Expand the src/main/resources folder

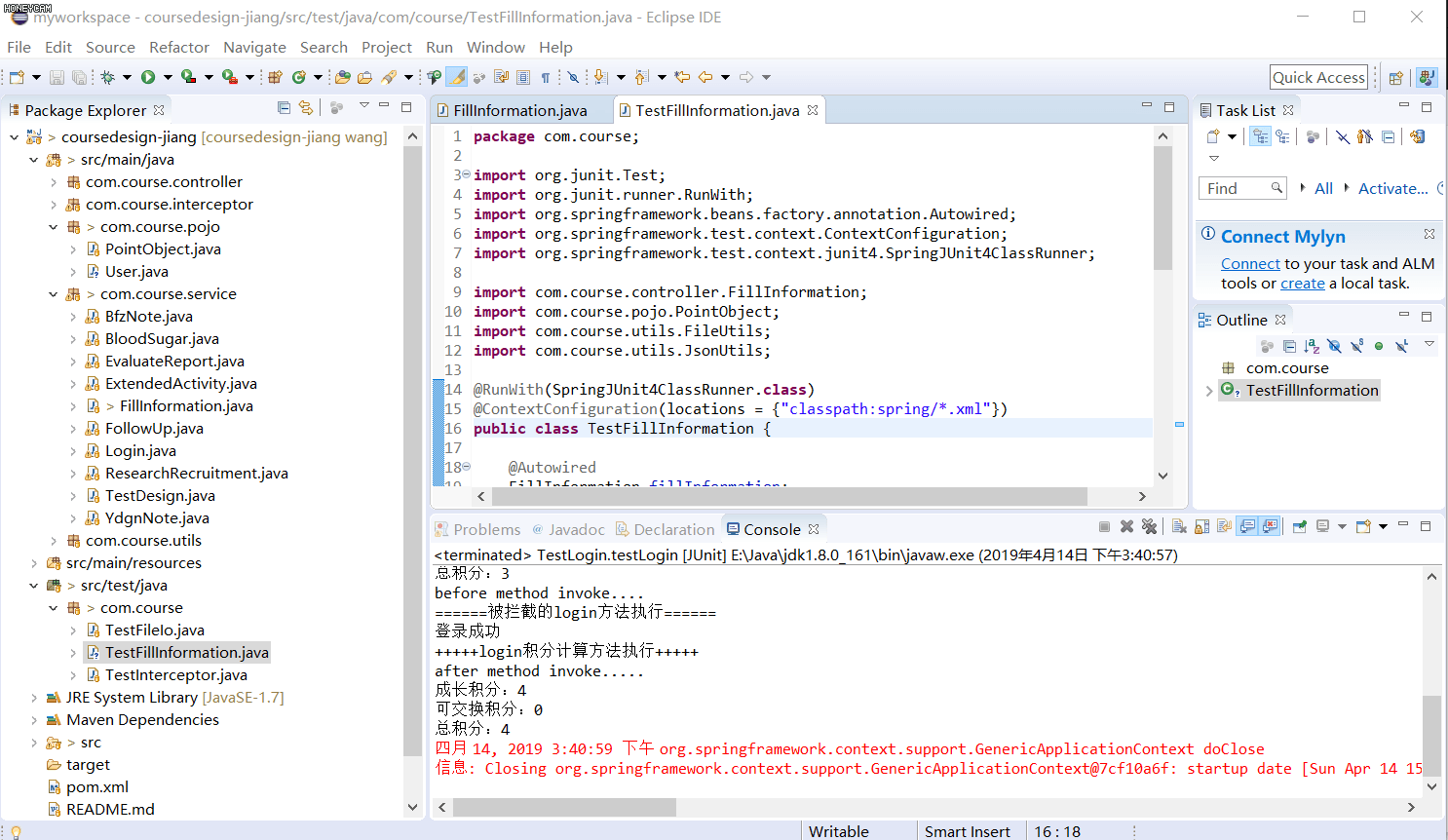(34, 563)
